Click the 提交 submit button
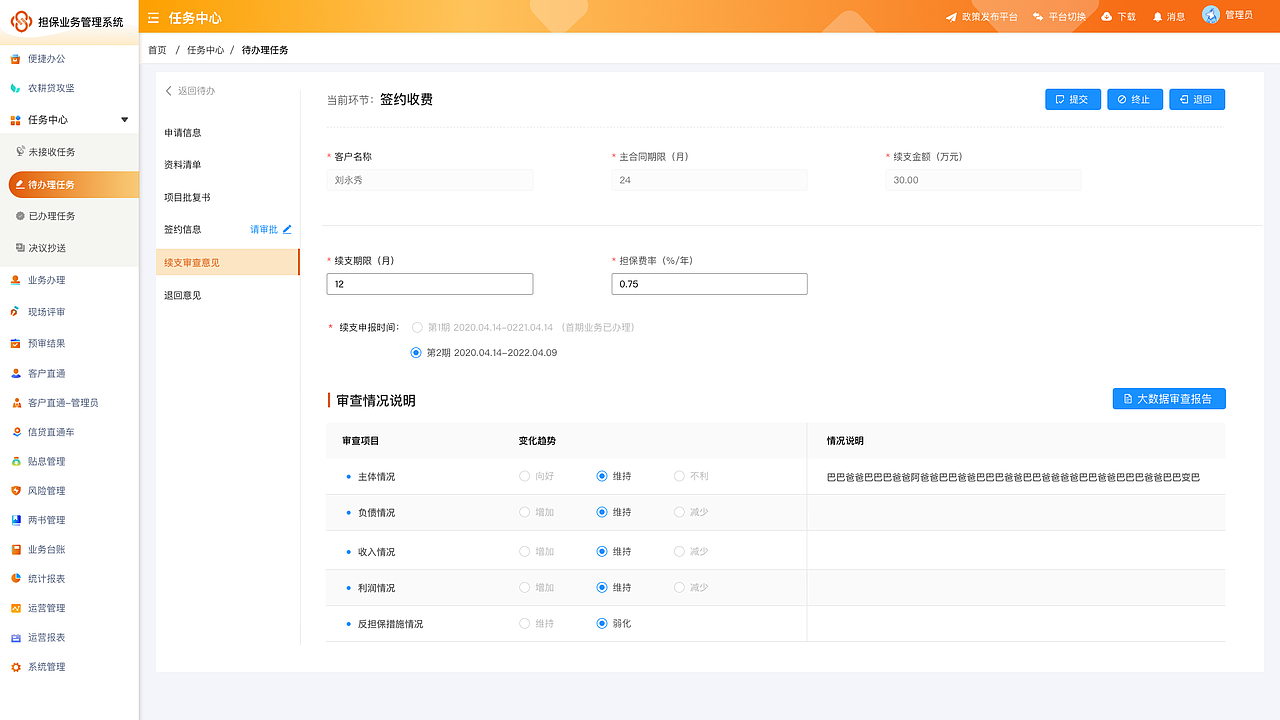This screenshot has width=1280, height=720. [1072, 98]
